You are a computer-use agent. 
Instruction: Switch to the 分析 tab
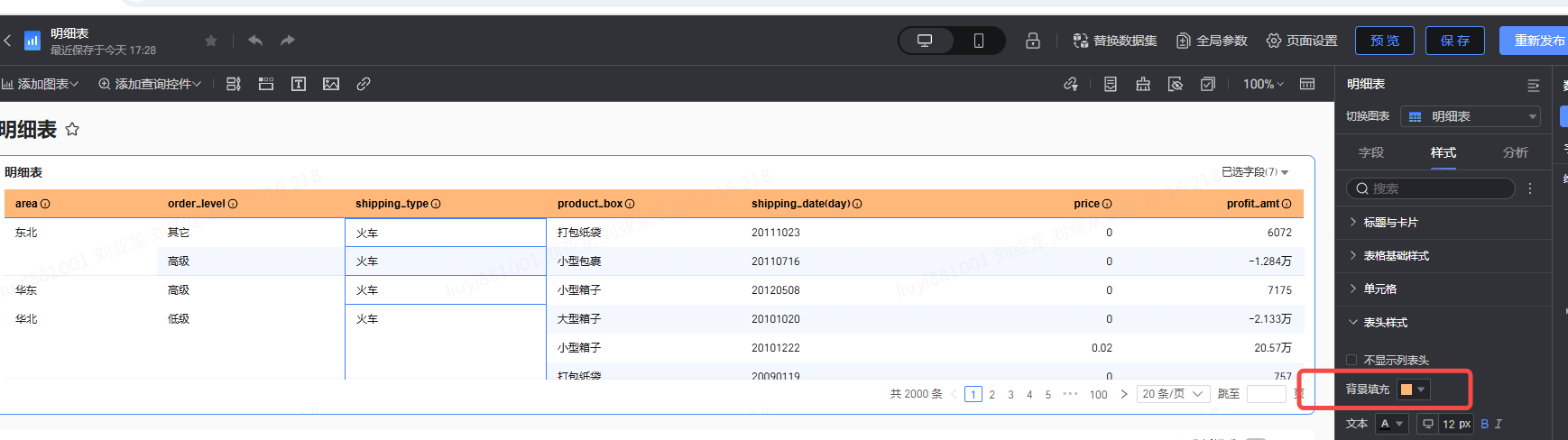coord(1515,152)
